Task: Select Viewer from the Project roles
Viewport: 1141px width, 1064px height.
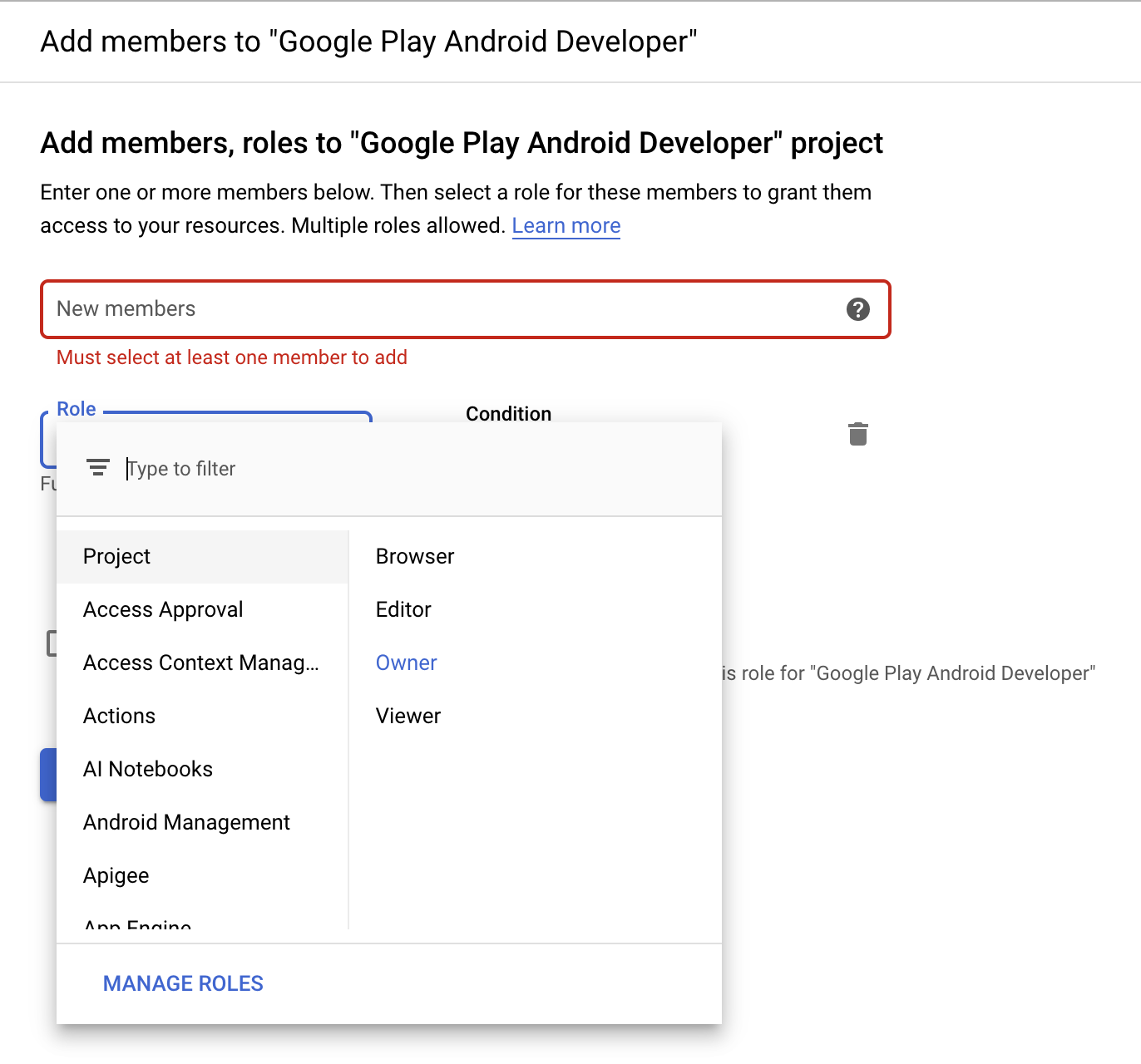Action: point(407,716)
